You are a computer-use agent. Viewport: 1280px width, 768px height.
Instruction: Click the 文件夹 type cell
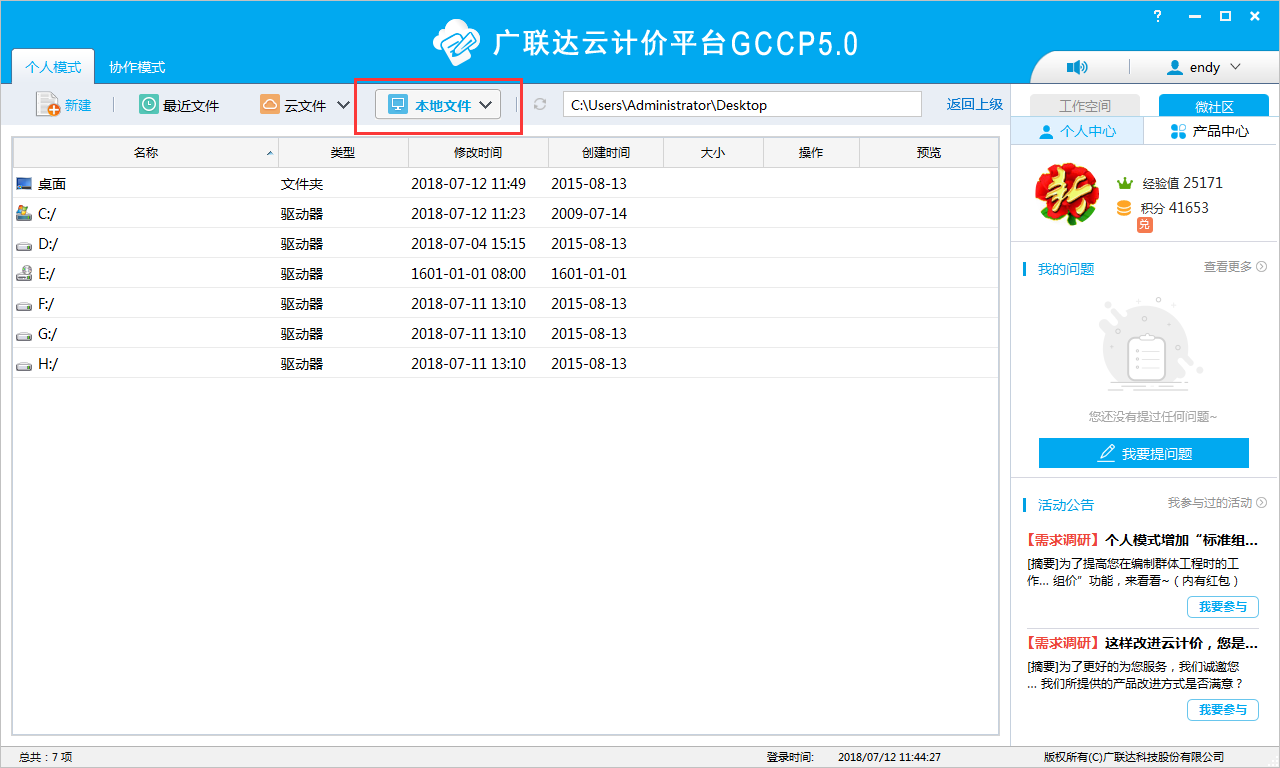point(302,184)
